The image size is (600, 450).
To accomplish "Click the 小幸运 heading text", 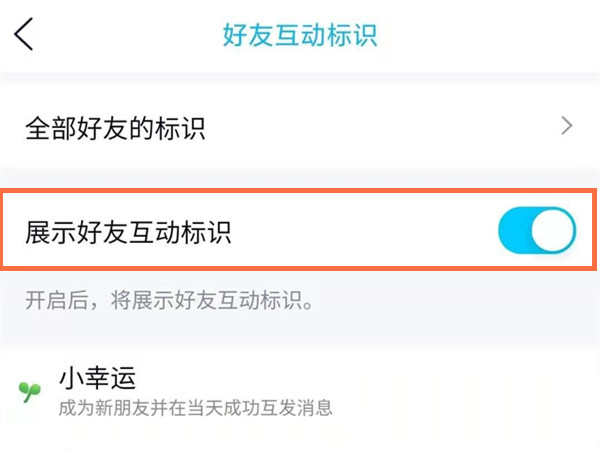I will click(x=96, y=378).
